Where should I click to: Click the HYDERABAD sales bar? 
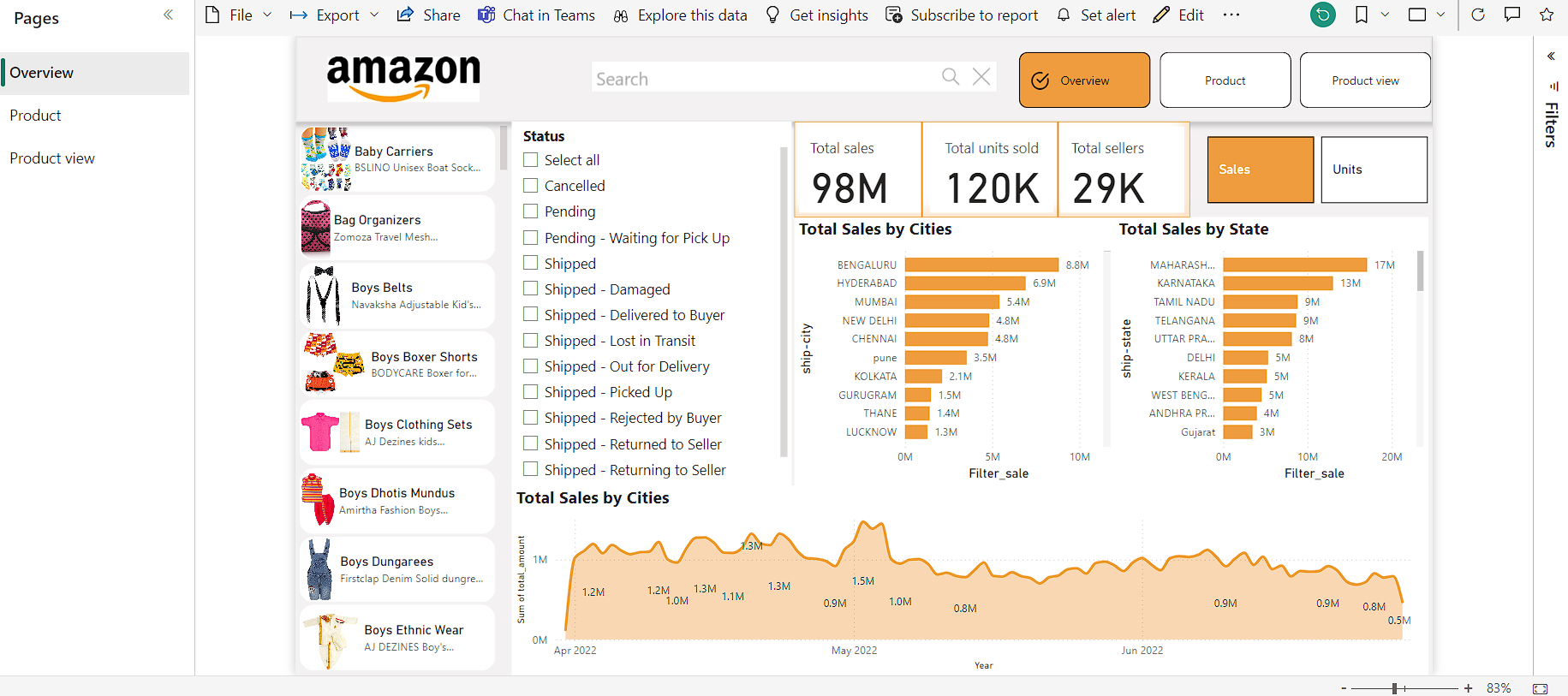[x=965, y=283]
